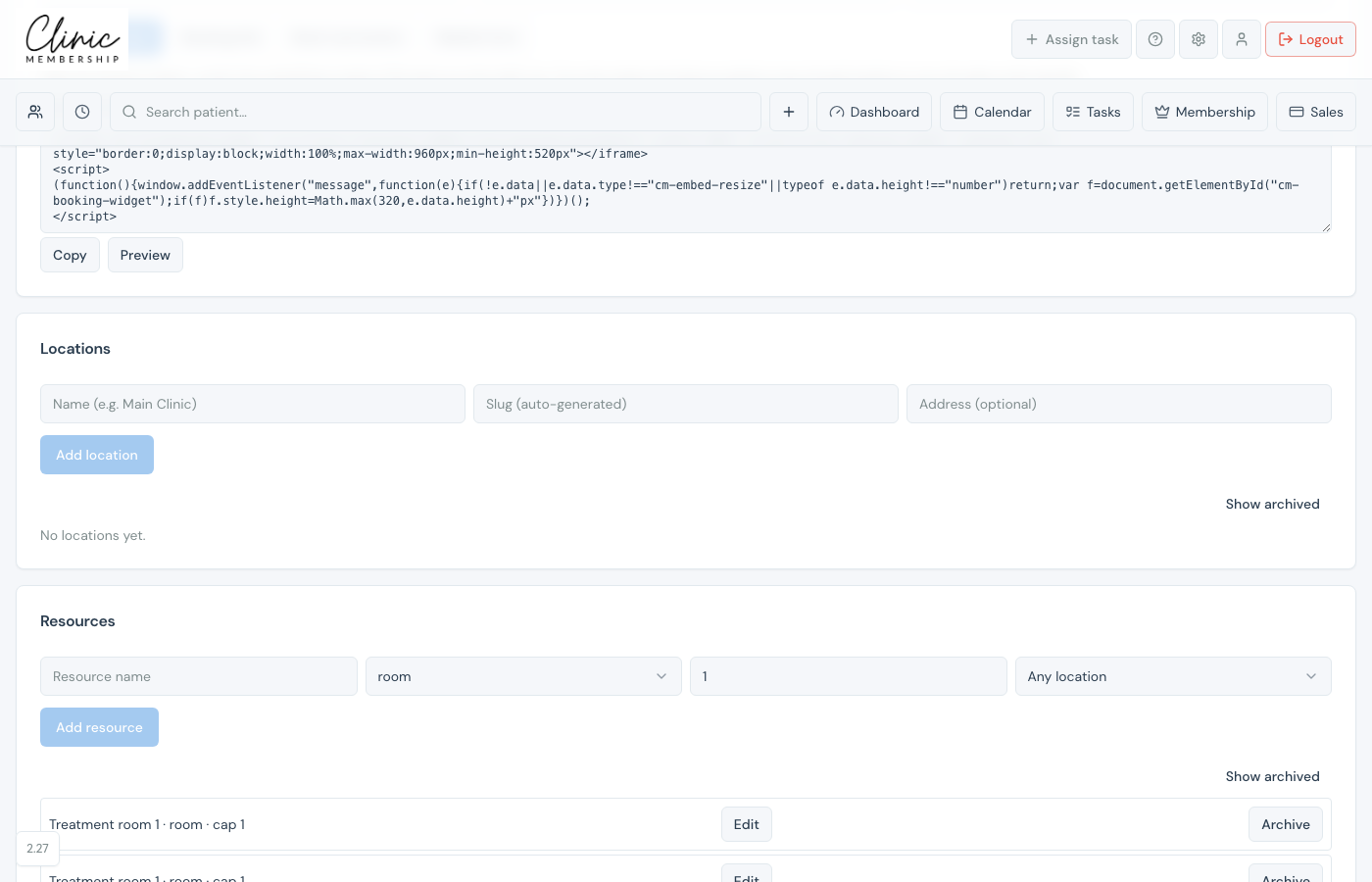The width and height of the screenshot is (1372, 882).
Task: Click the 2.27 version badge
Action: (x=37, y=849)
